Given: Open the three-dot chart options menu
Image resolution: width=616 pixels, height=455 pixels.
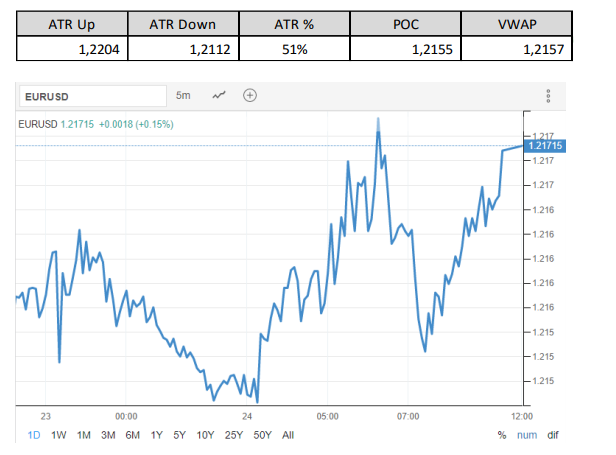Looking at the screenshot, I should [548, 96].
